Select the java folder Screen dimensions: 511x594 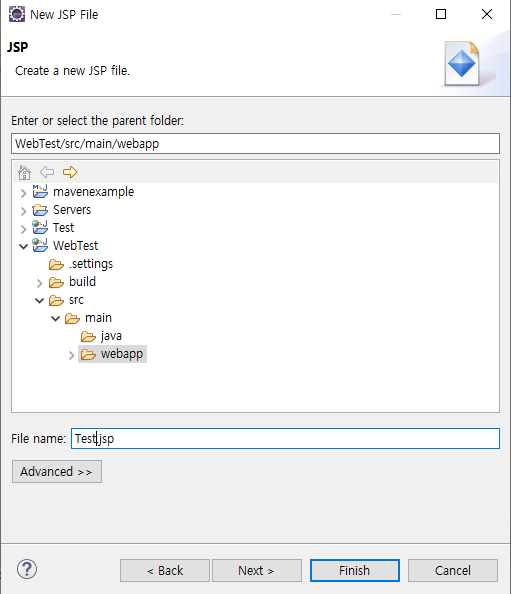(101, 336)
